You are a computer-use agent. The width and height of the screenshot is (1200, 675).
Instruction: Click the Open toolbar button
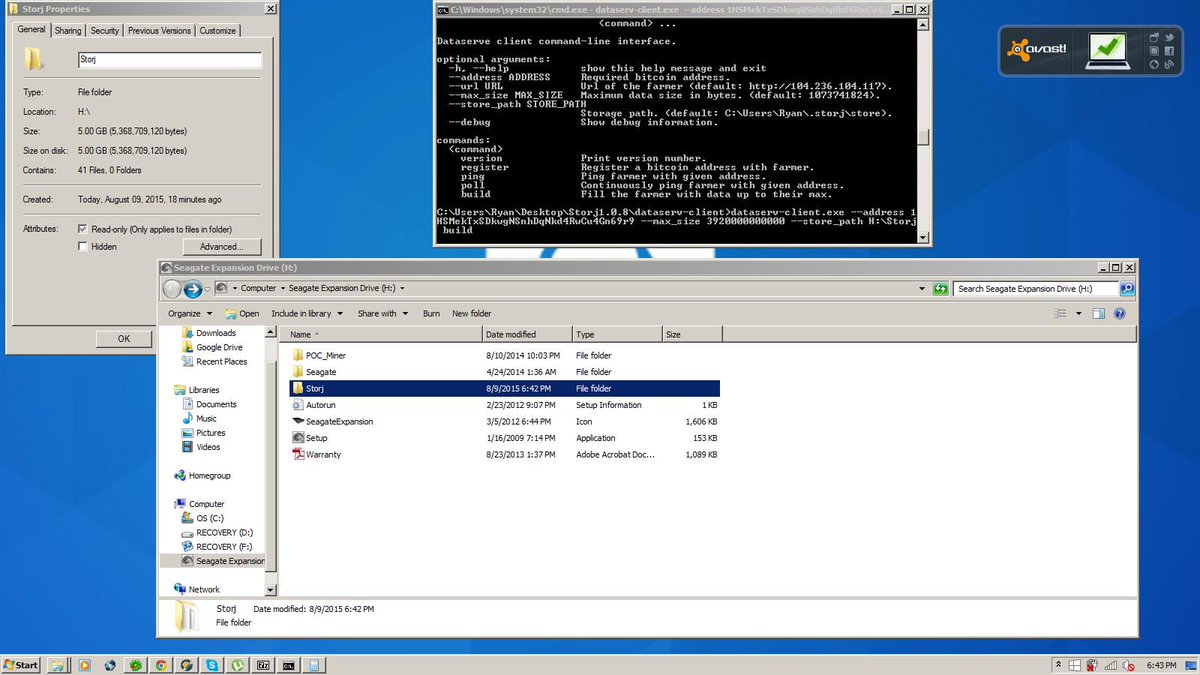[x=242, y=313]
